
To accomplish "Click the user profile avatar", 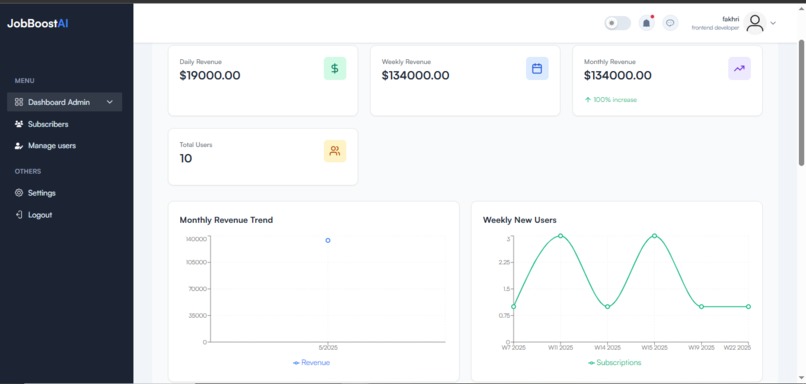I will (x=755, y=23).
